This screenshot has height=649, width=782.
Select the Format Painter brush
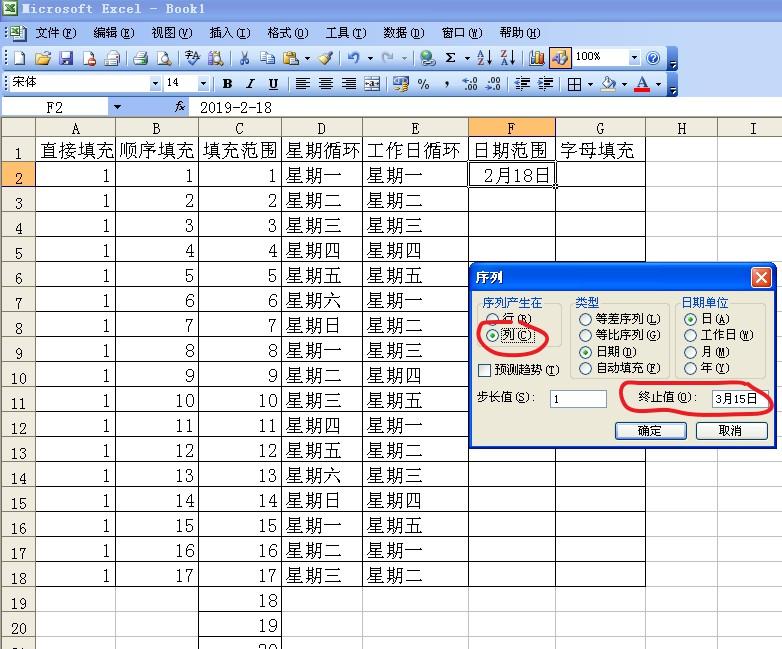click(326, 58)
